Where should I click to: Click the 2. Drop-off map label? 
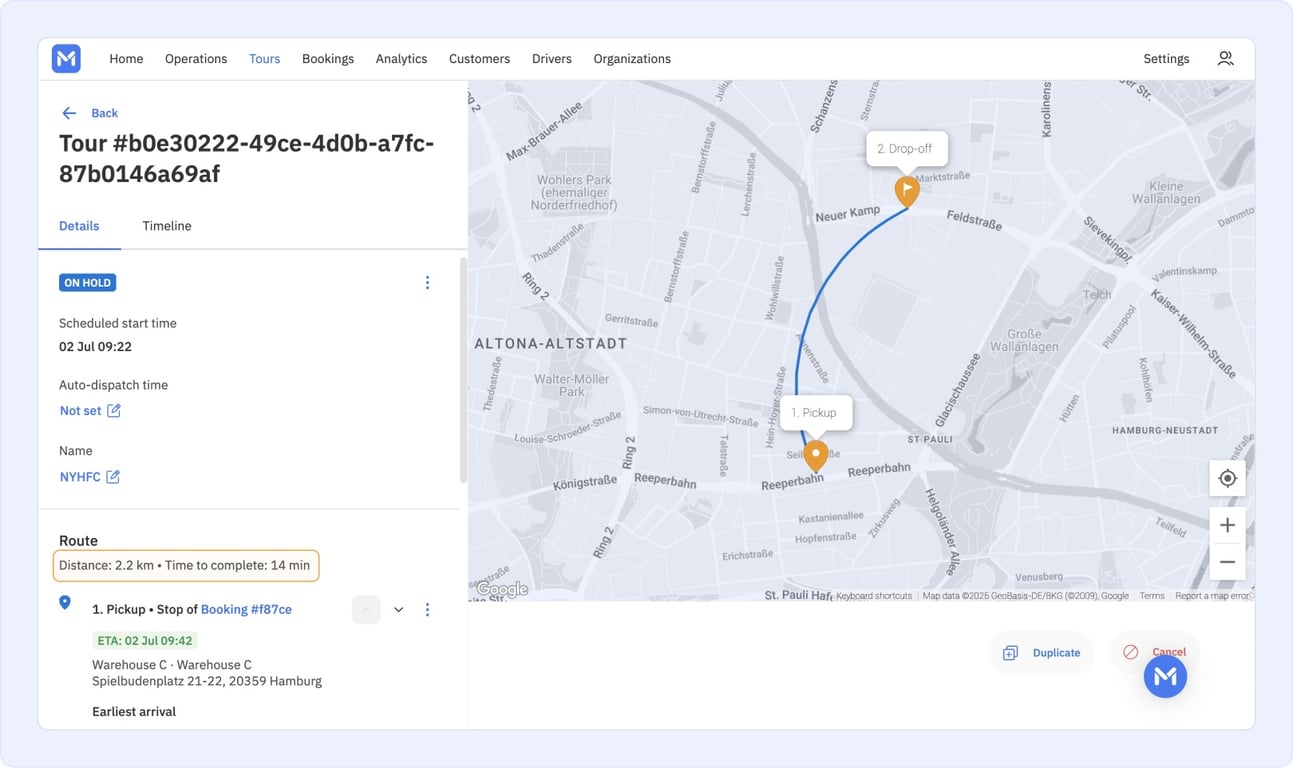pyautogui.click(x=906, y=149)
